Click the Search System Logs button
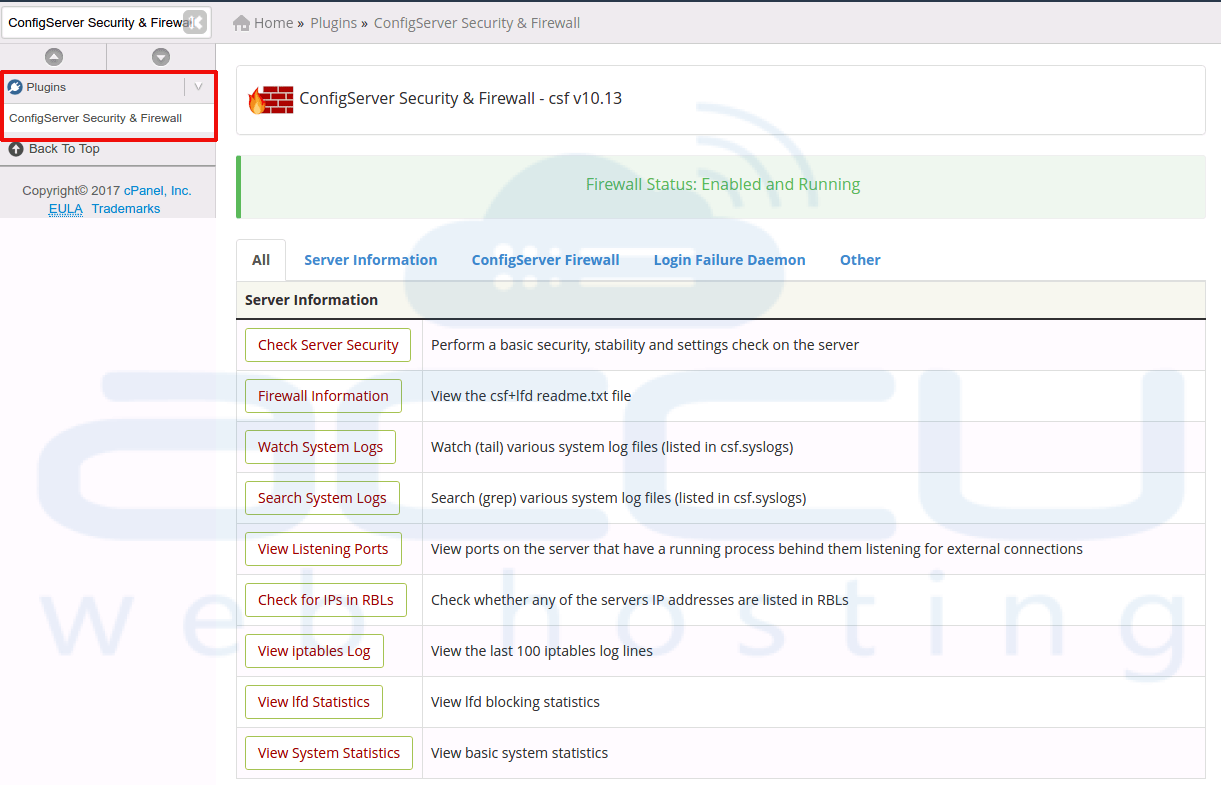Screen dimensions: 1221x785 pyautogui.click(x=322, y=498)
